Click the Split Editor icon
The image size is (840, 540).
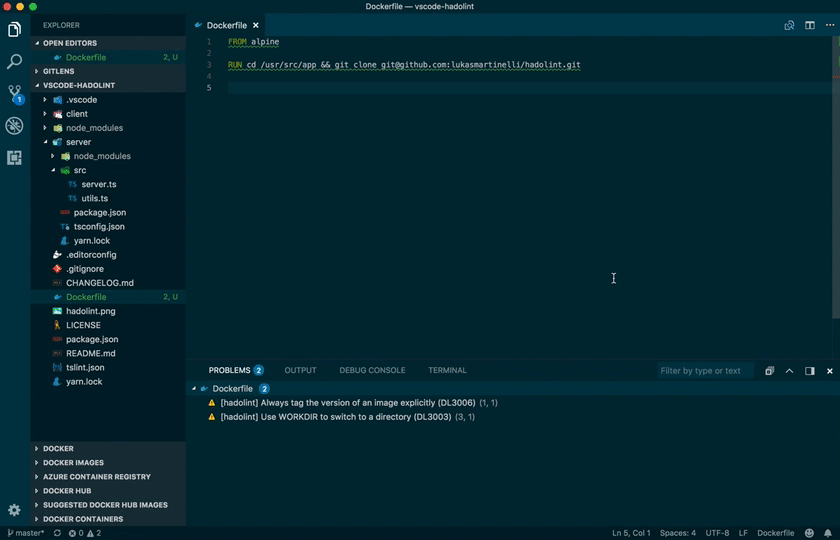tap(810, 25)
